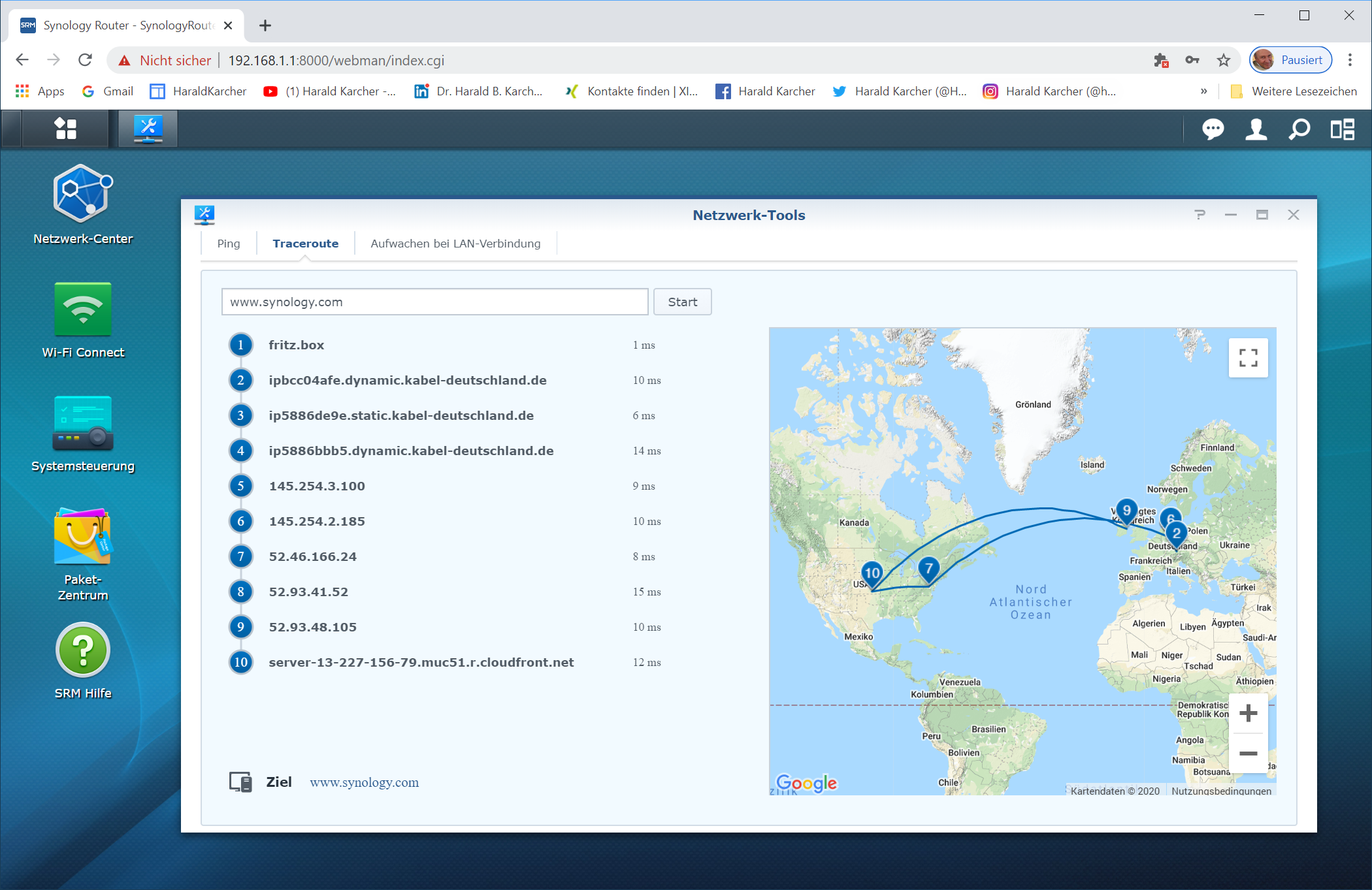This screenshot has width=1372, height=890.
Task: Open SRM main menu grid icon
Action: click(65, 129)
